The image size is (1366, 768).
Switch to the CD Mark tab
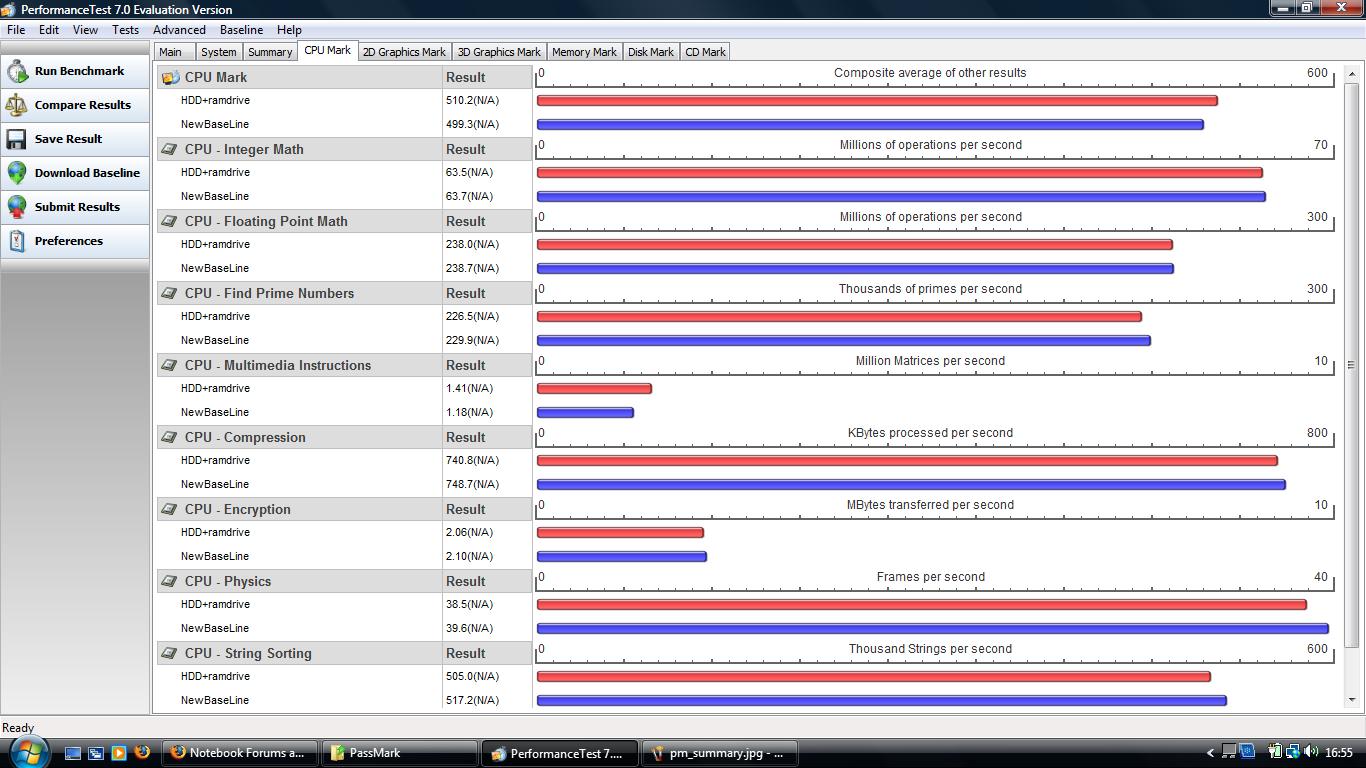[705, 52]
